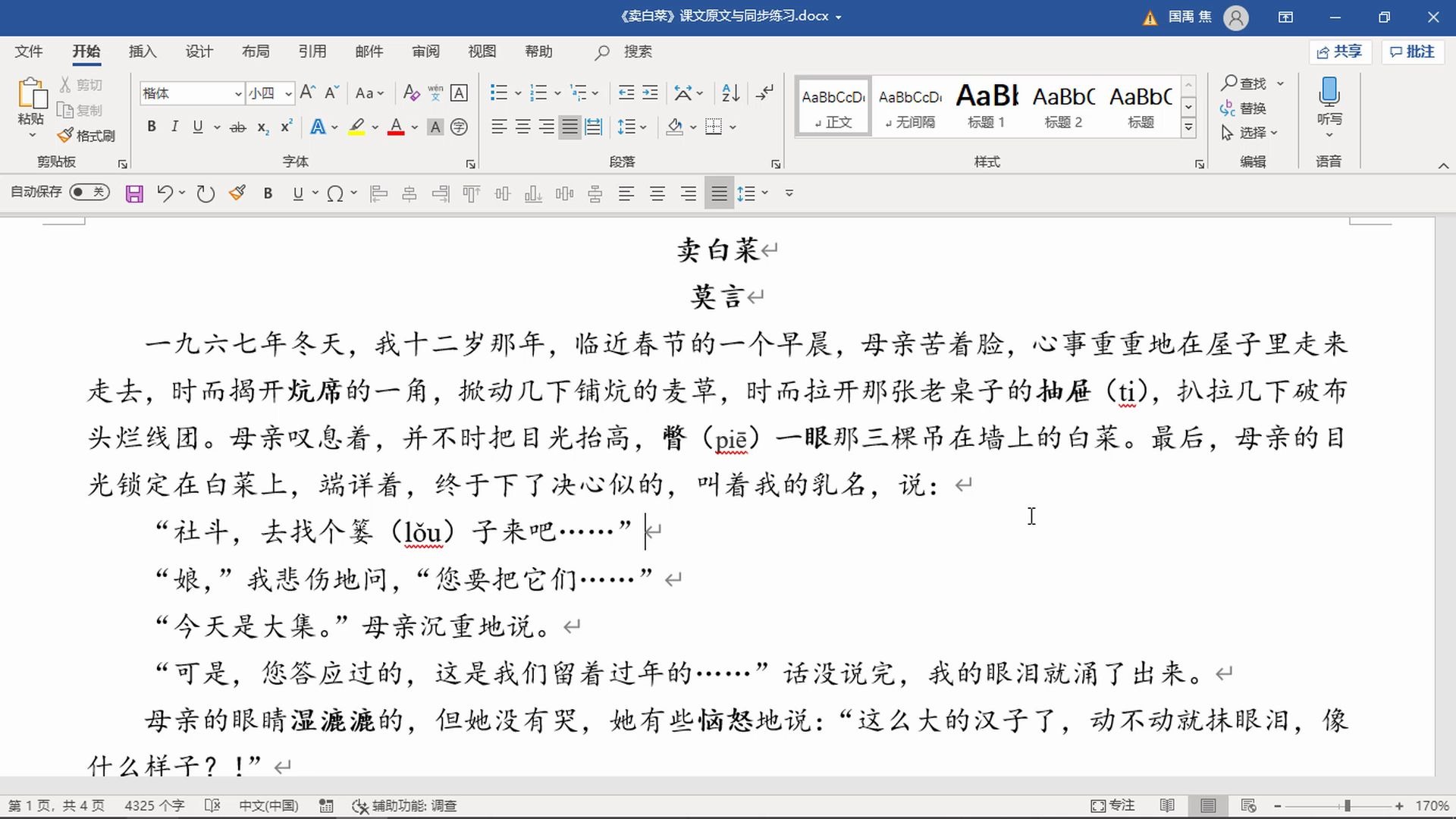Open the borders dropdown arrow
This screenshot has width=1456, height=819.
[733, 127]
